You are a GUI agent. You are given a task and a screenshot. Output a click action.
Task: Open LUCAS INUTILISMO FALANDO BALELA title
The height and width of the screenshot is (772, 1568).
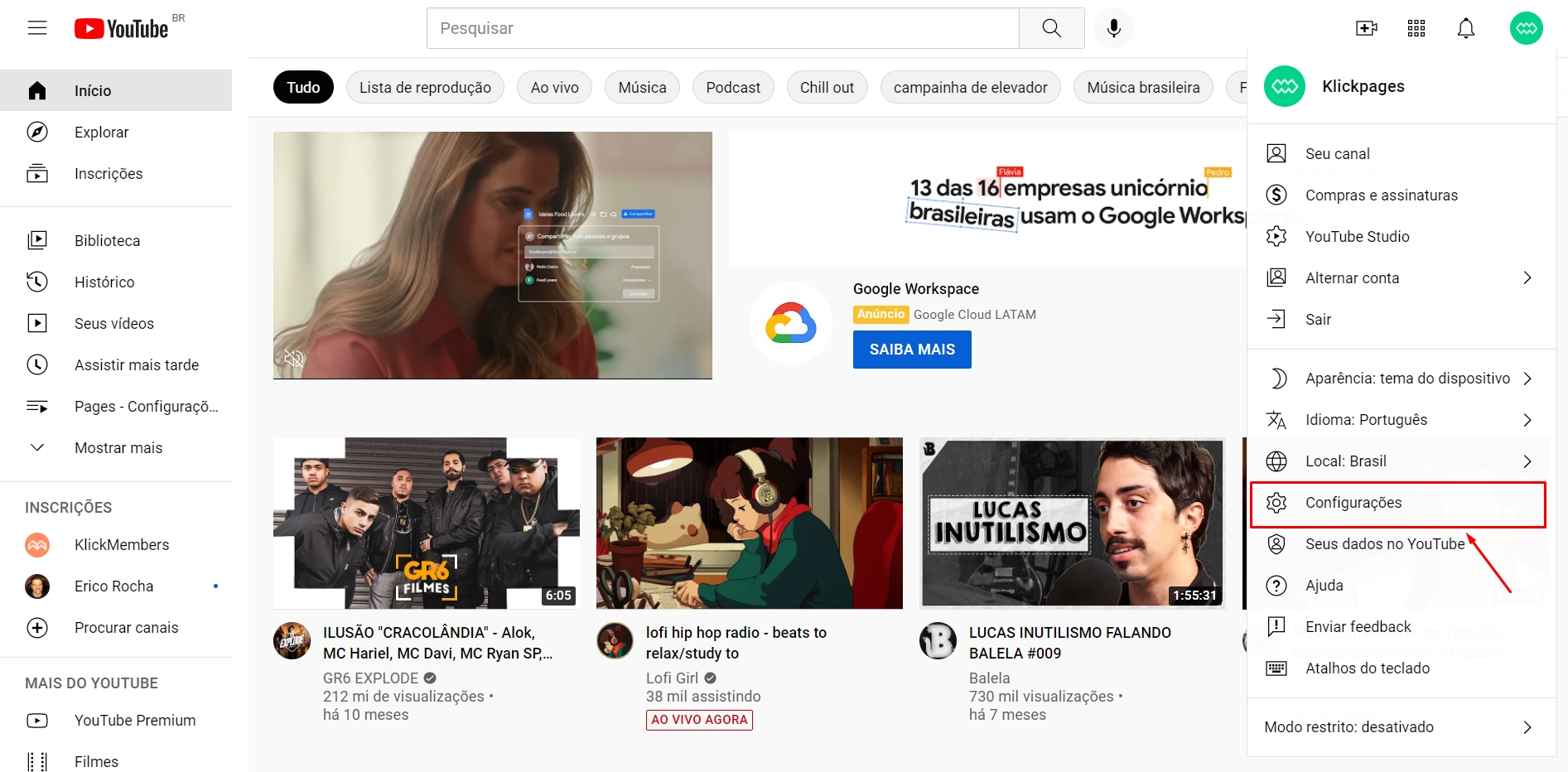click(x=1070, y=643)
